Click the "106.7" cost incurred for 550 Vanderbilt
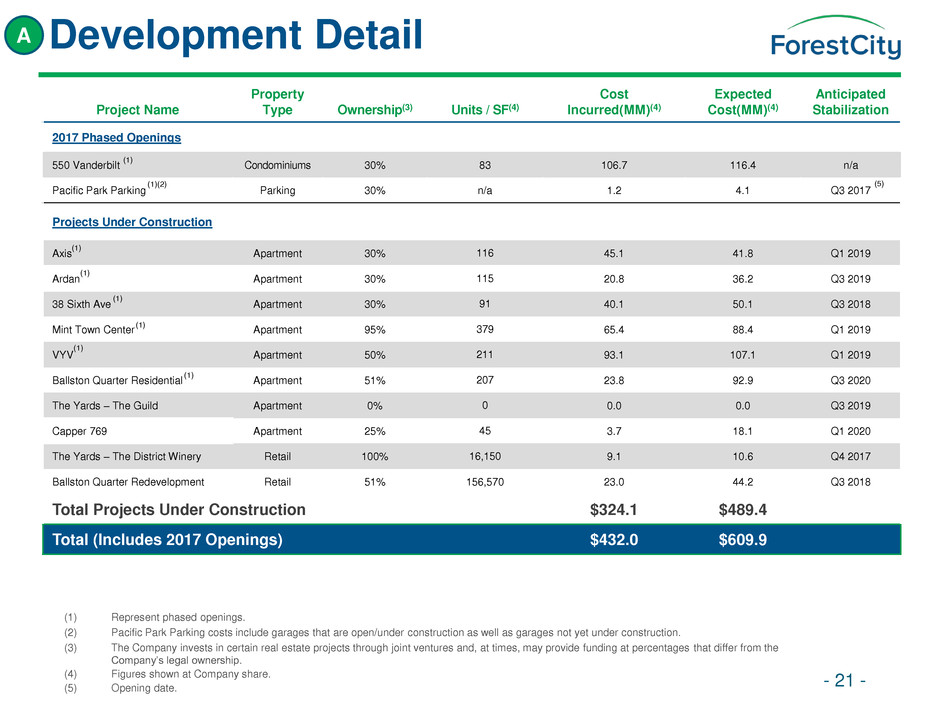The height and width of the screenshot is (705, 940). point(614,165)
